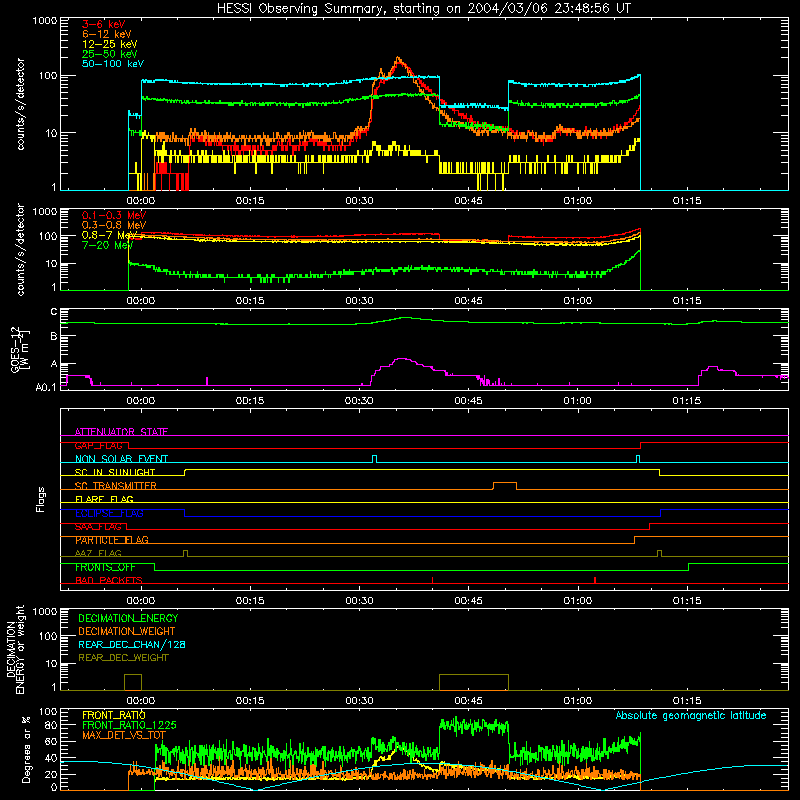The width and height of the screenshot is (800, 800).
Task: Select the yellow 12-25 keV legend label
Action: (110, 44)
